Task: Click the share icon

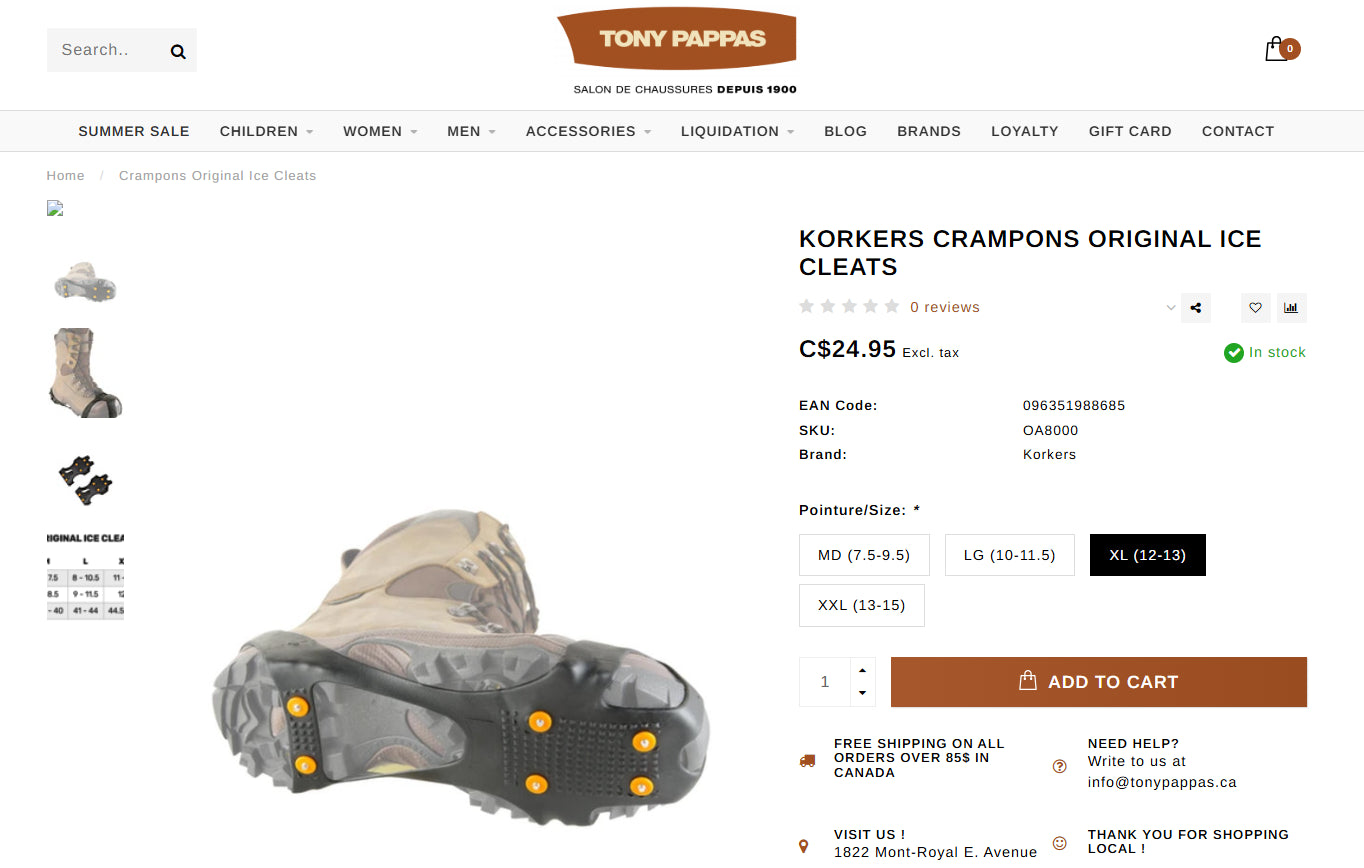Action: 1196,308
